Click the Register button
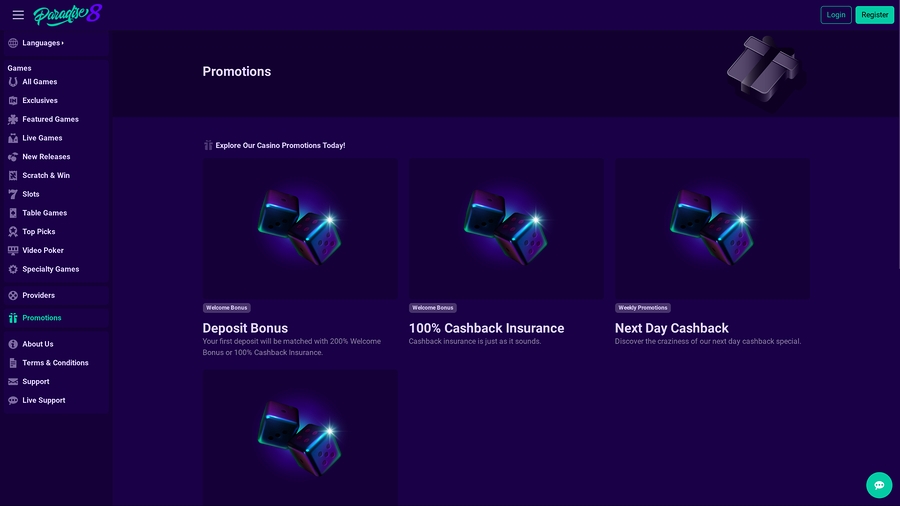The image size is (900, 506). [x=874, y=15]
